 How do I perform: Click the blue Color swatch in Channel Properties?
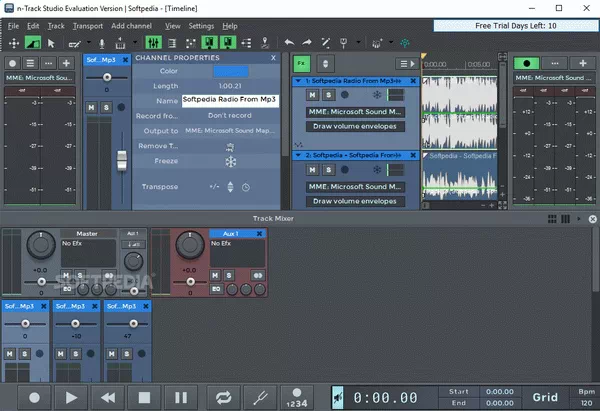click(x=229, y=71)
